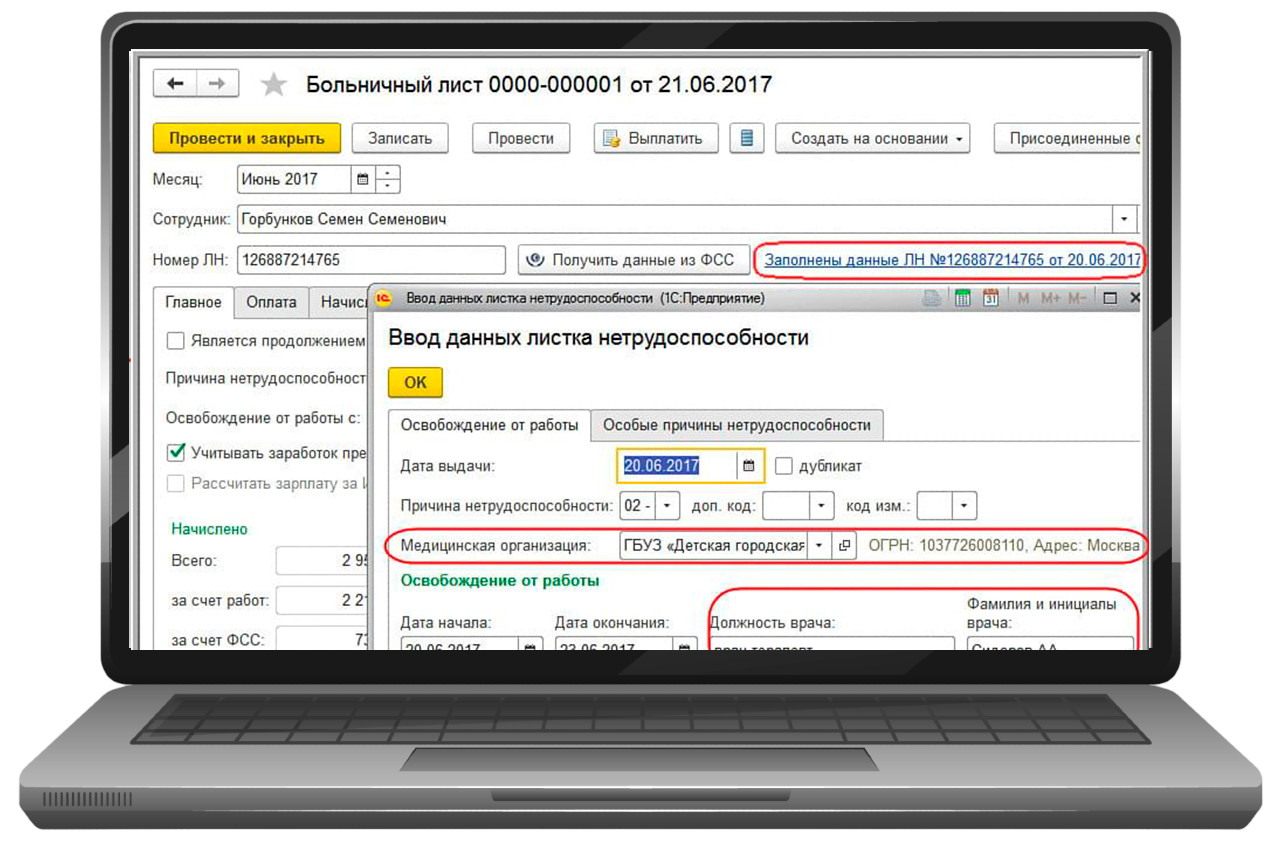Go forward with the right arrow button
Screen dimensions: 1280x843
point(217,84)
